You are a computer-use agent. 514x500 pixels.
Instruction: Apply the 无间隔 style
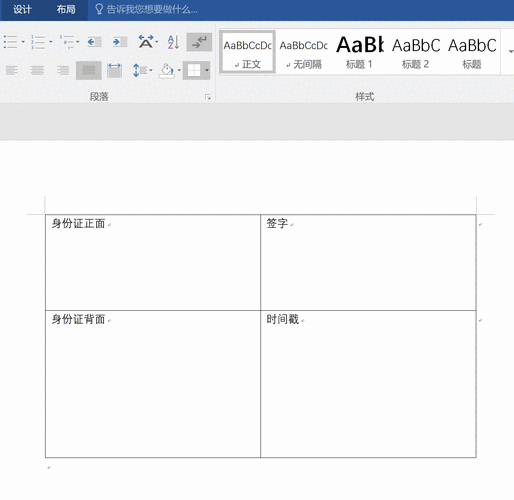point(304,52)
